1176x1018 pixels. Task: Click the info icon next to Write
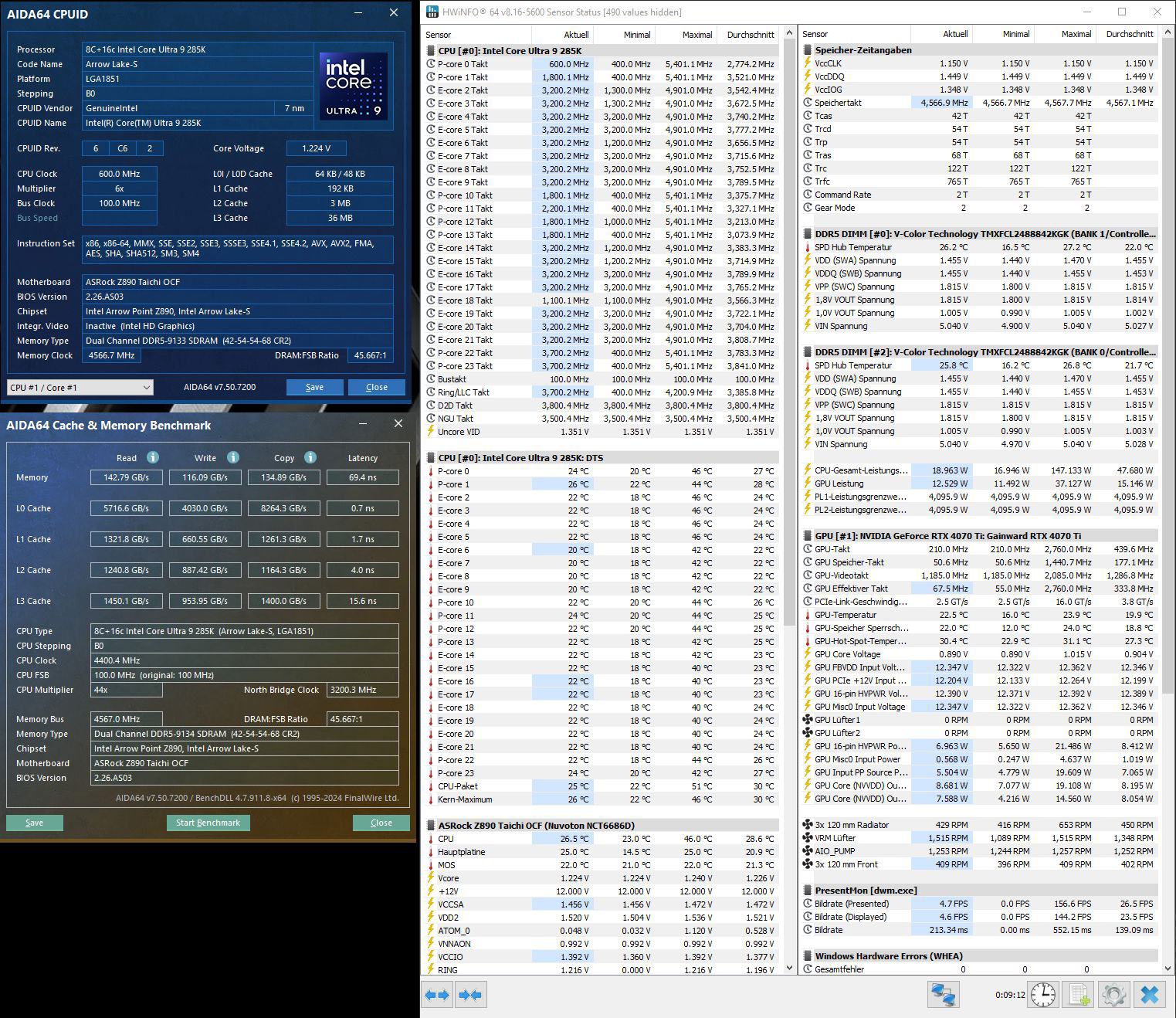click(x=233, y=457)
